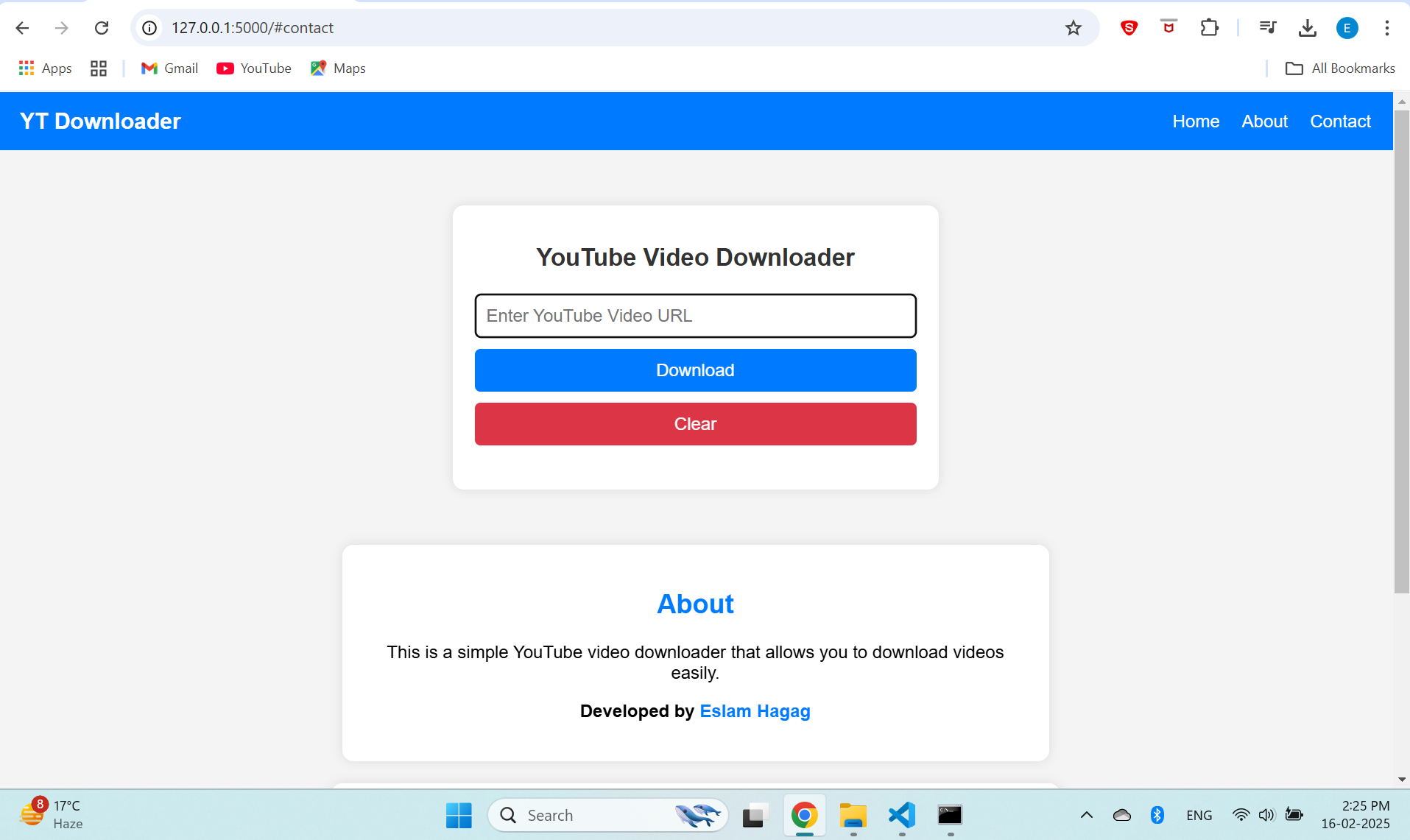Click the browser reload page icon

coord(102,28)
